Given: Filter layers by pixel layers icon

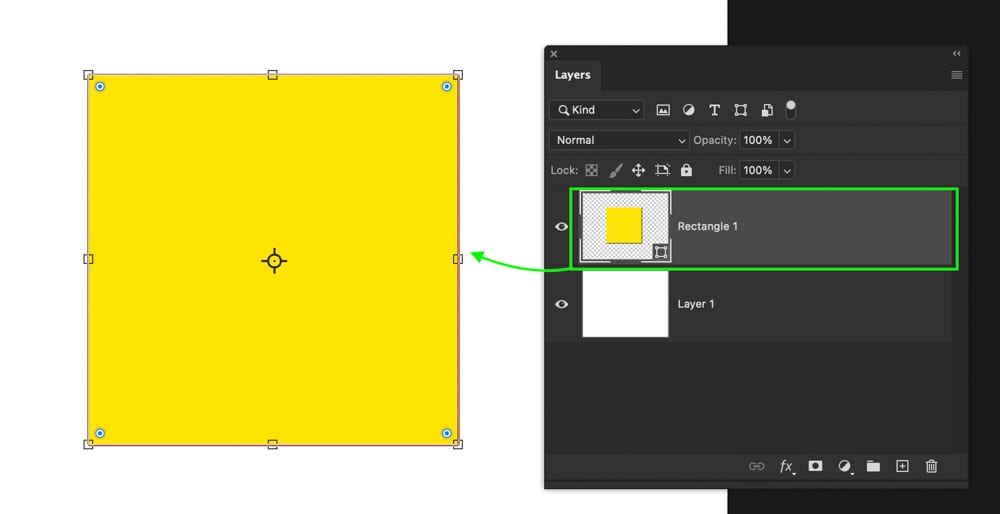Looking at the screenshot, I should 663,110.
